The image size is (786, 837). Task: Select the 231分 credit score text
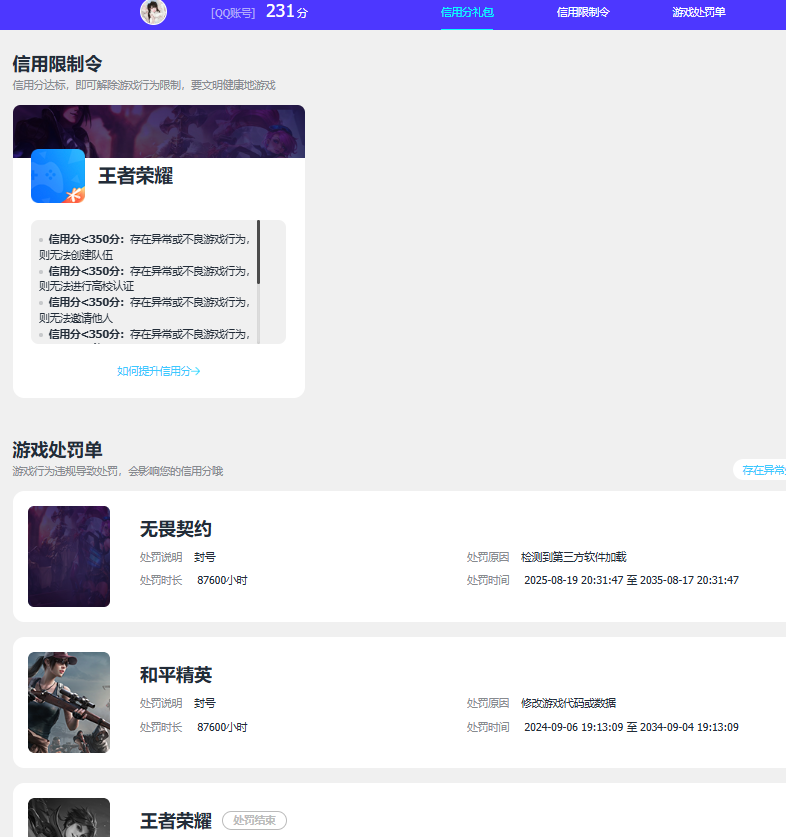point(287,11)
